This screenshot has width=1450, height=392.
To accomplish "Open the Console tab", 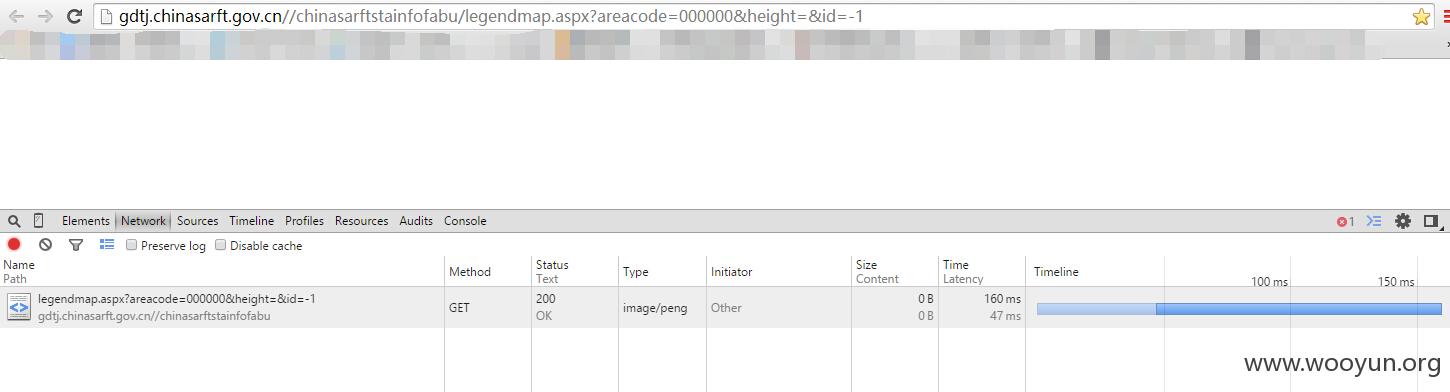I will (465, 221).
